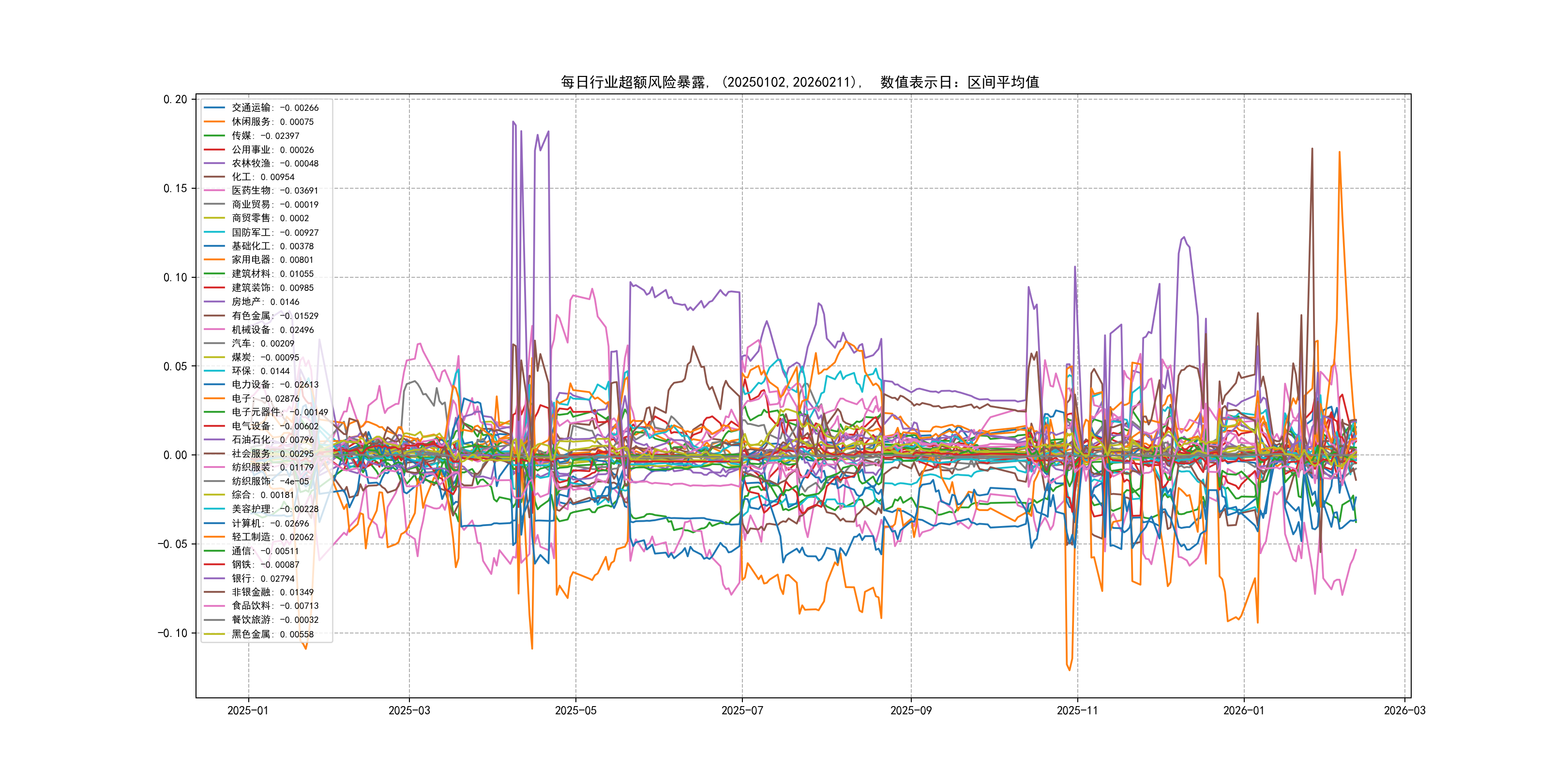Click the 黑色金属 olive legend swatch
Screen dimensions: 1568x784
214,633
